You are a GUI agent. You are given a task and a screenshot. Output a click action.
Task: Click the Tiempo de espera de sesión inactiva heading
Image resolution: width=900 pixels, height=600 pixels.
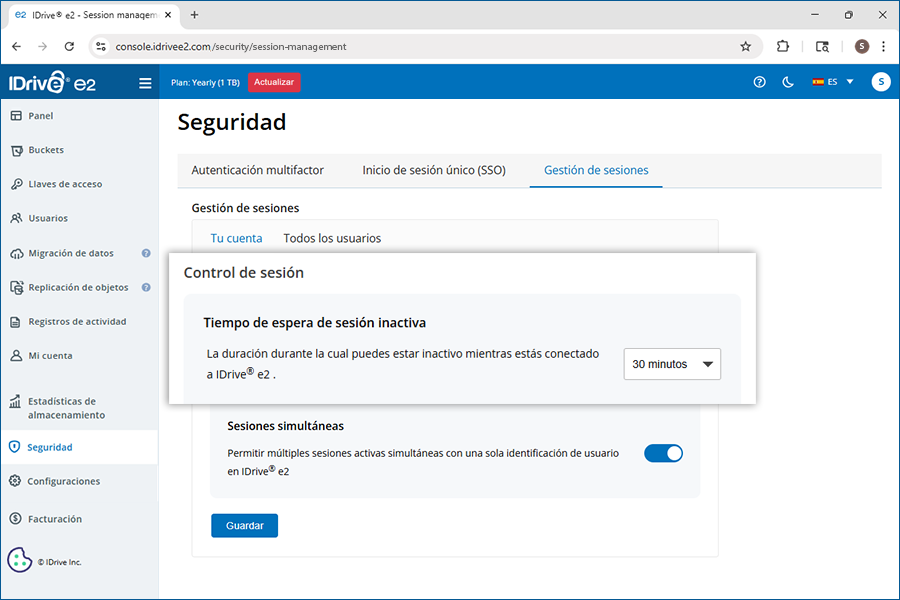(315, 323)
